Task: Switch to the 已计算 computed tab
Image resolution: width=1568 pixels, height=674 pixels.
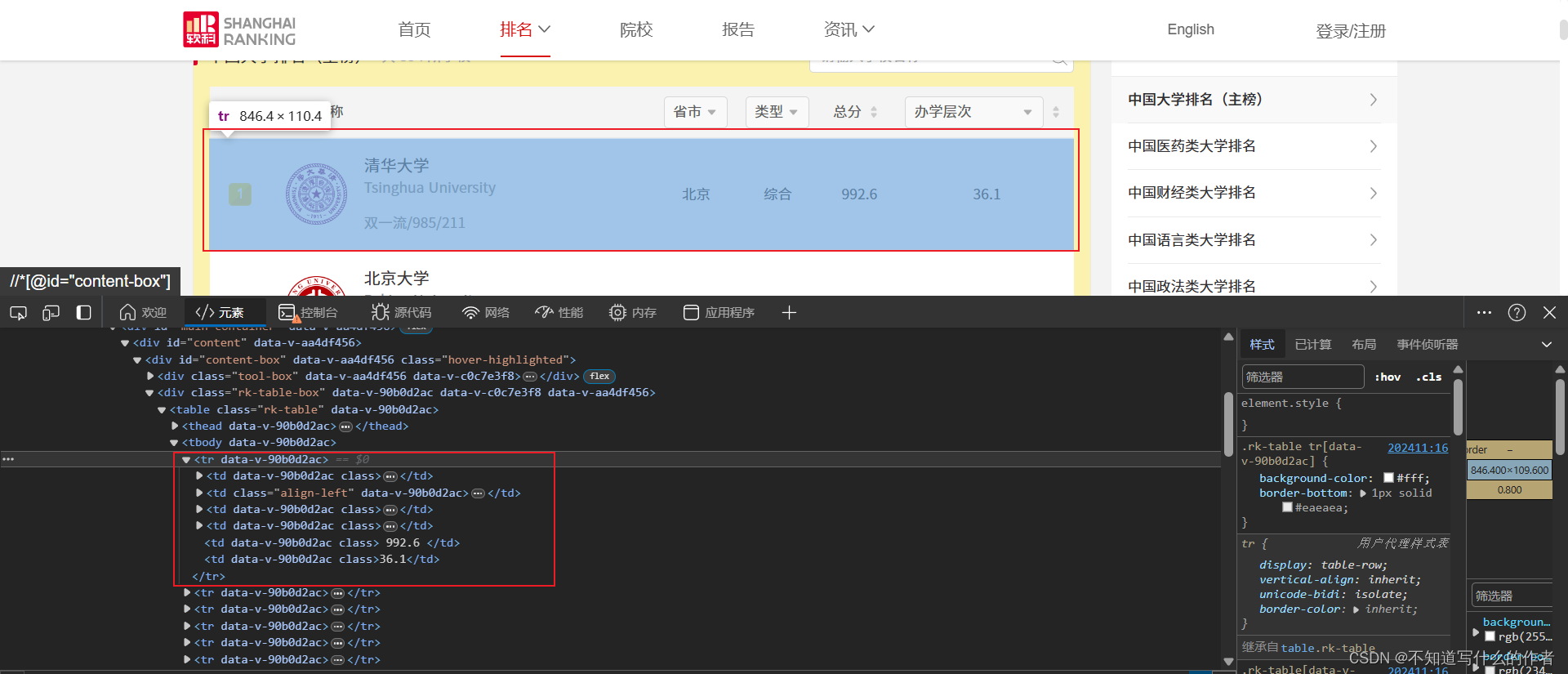Action: pyautogui.click(x=1313, y=345)
